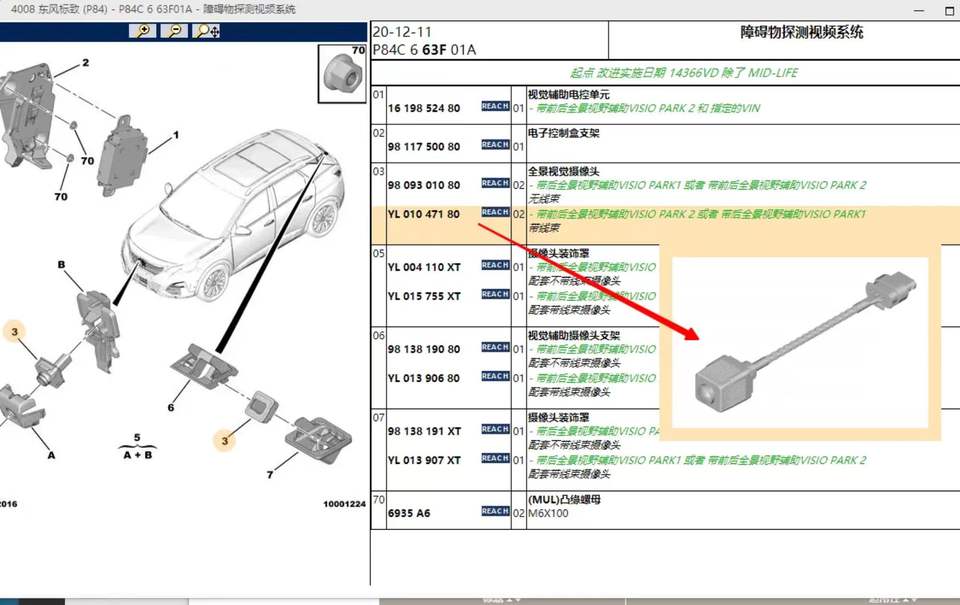Click part number 98 138 190 80
Viewport: 960px width, 605px height.
[424, 349]
